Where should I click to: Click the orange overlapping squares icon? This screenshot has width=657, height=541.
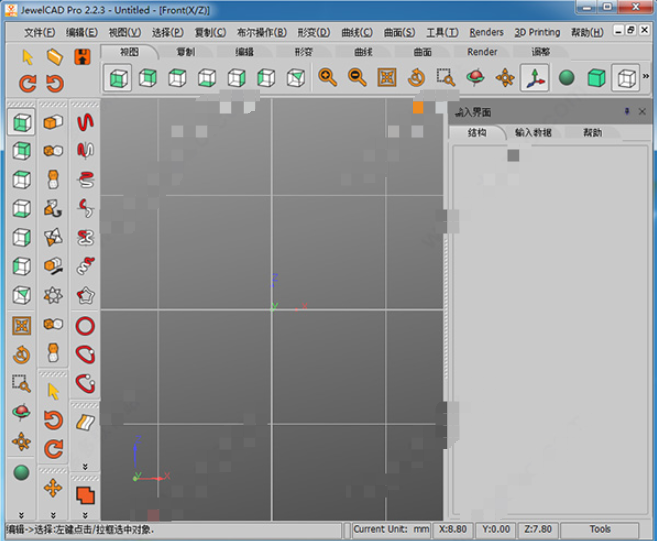pyautogui.click(x=85, y=495)
